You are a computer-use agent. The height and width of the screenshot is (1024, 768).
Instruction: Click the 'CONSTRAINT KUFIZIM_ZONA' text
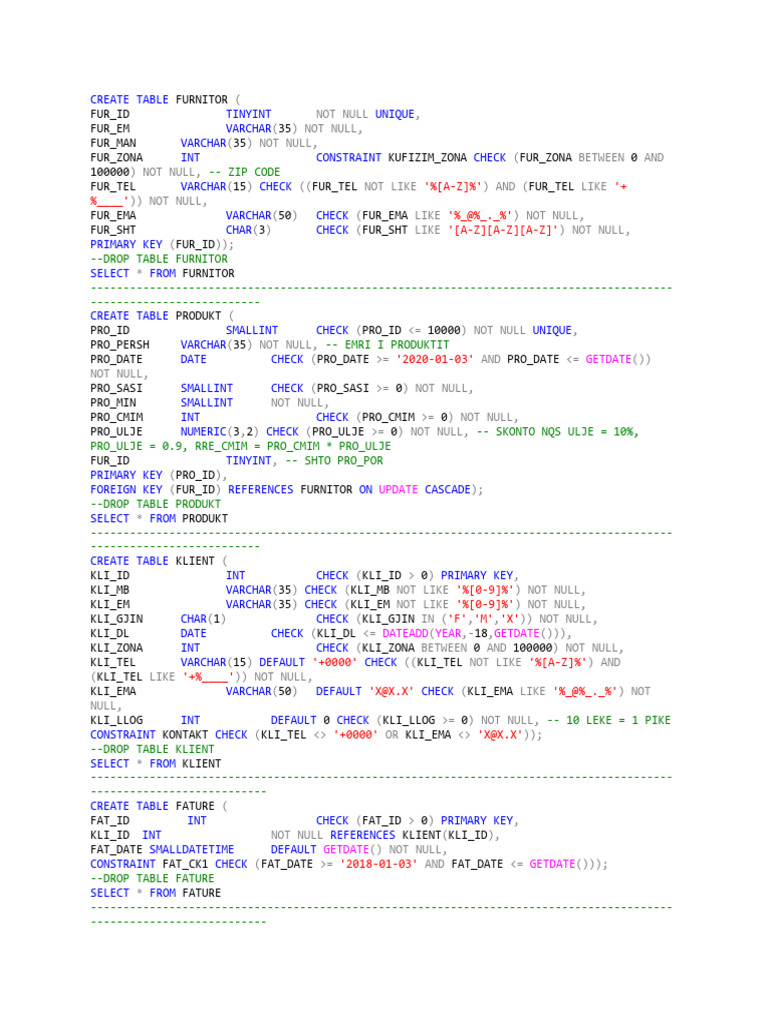391,157
